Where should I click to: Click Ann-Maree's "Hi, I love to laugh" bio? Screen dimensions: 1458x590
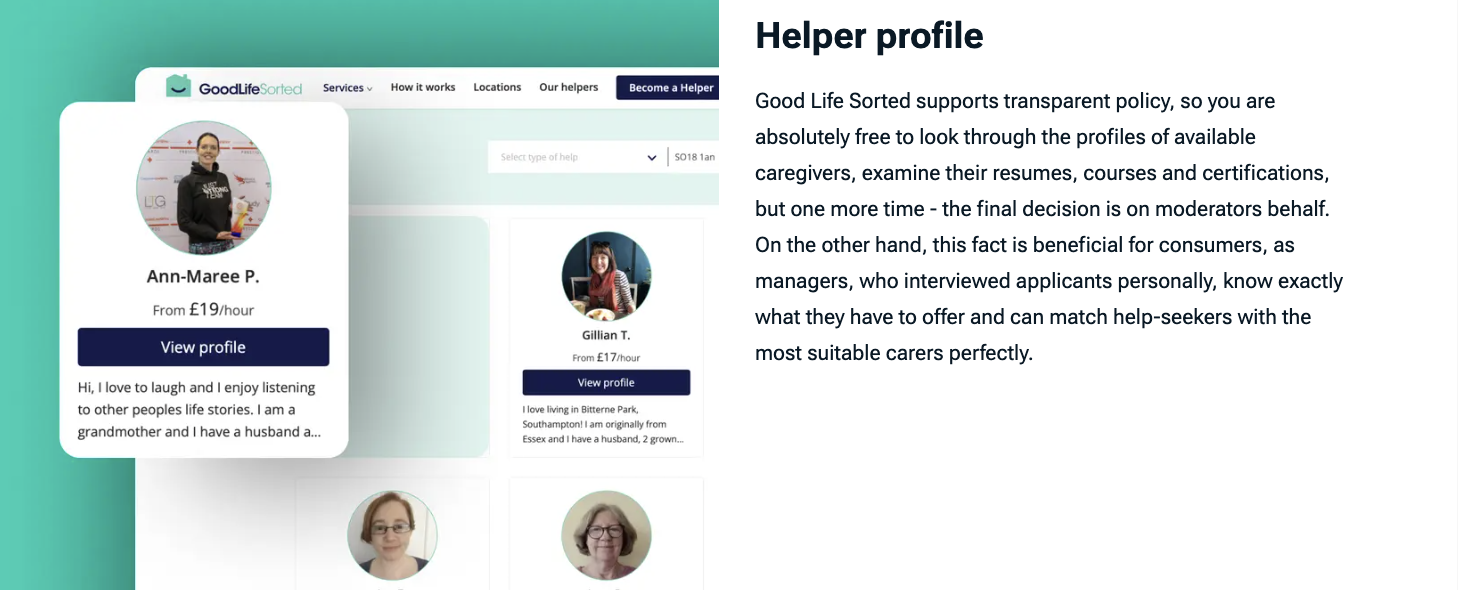click(x=198, y=409)
